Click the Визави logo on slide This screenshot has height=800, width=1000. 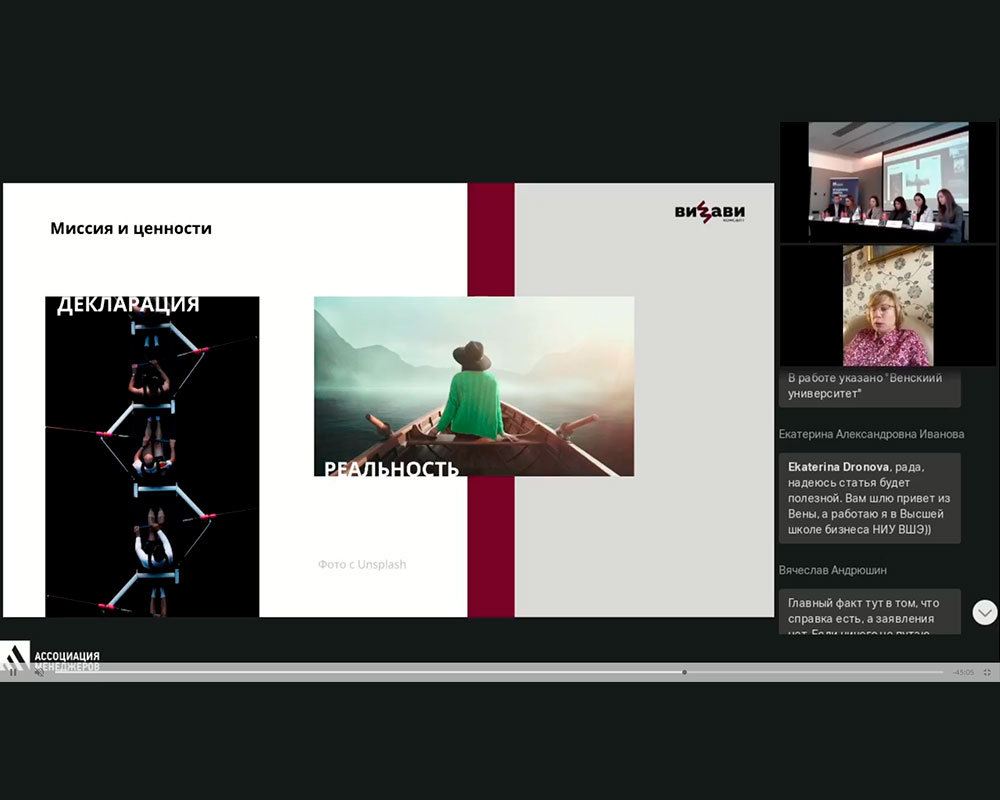[709, 213]
